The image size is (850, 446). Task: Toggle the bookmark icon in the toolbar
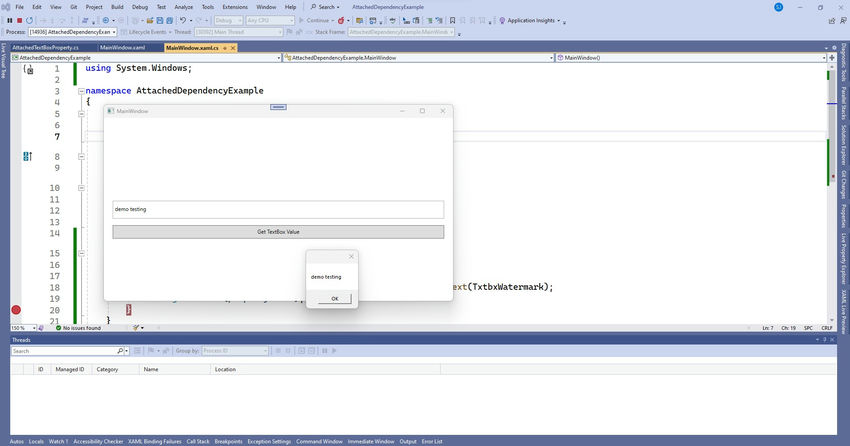pos(453,21)
